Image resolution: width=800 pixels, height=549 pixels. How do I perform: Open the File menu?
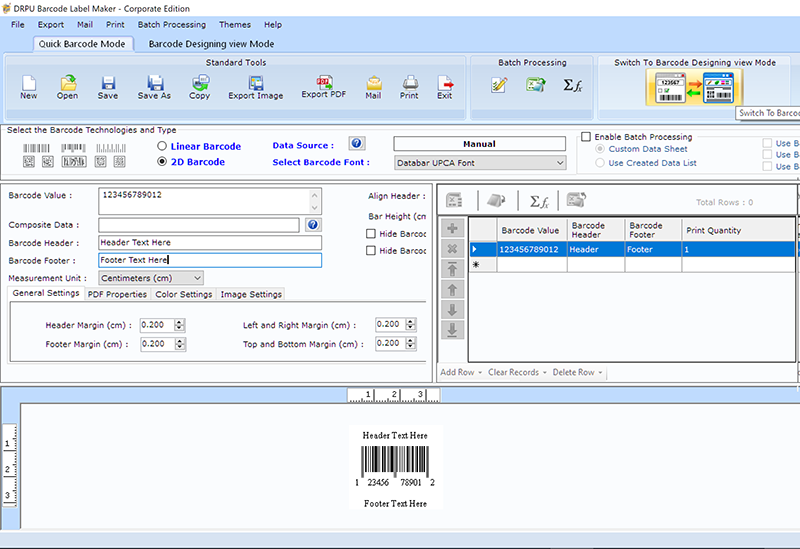(x=18, y=24)
